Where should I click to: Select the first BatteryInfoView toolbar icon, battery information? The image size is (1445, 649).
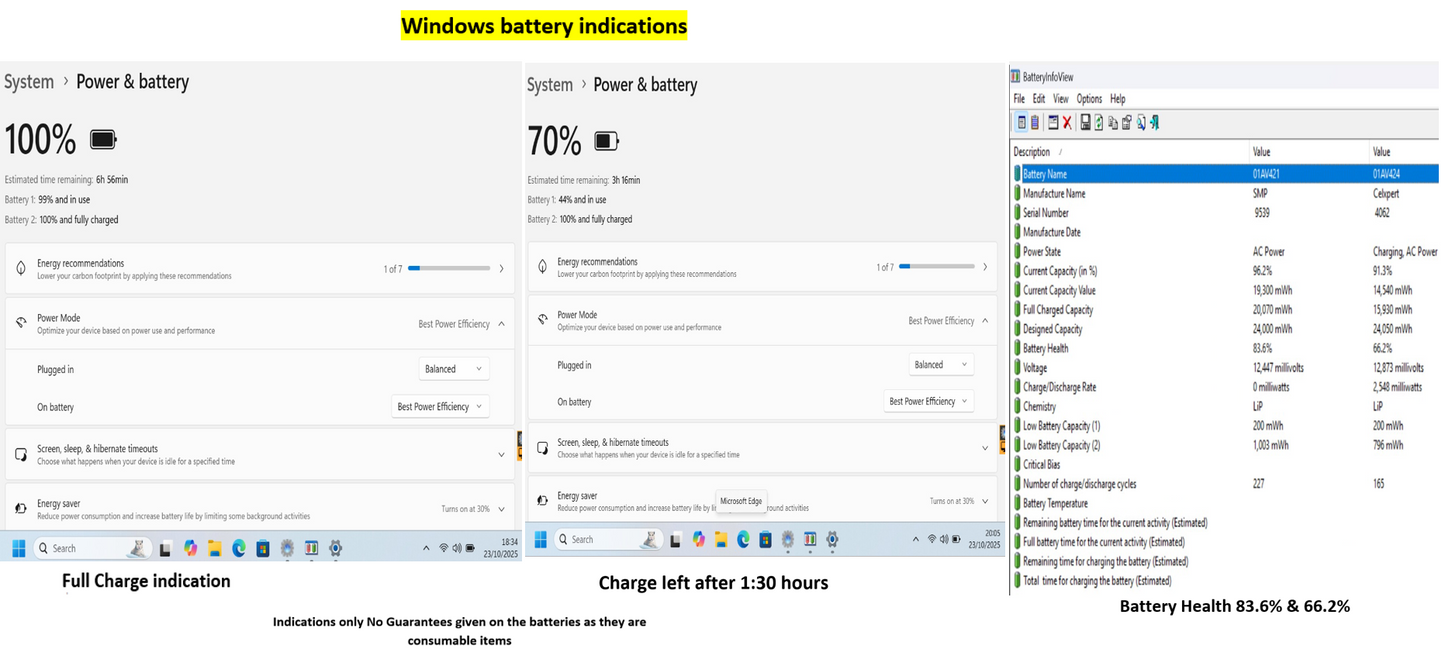(1021, 123)
